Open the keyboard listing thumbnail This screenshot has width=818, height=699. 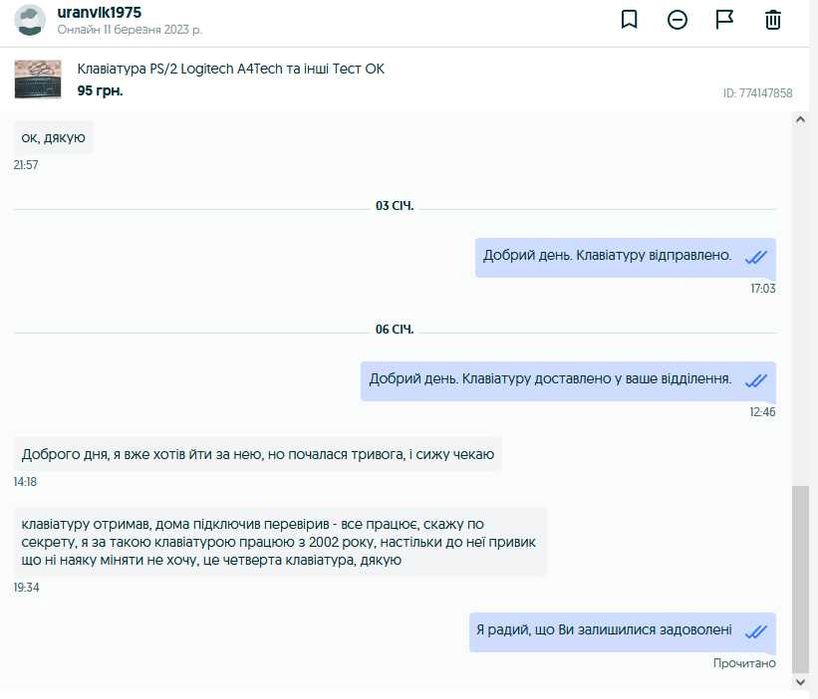pos(38,79)
